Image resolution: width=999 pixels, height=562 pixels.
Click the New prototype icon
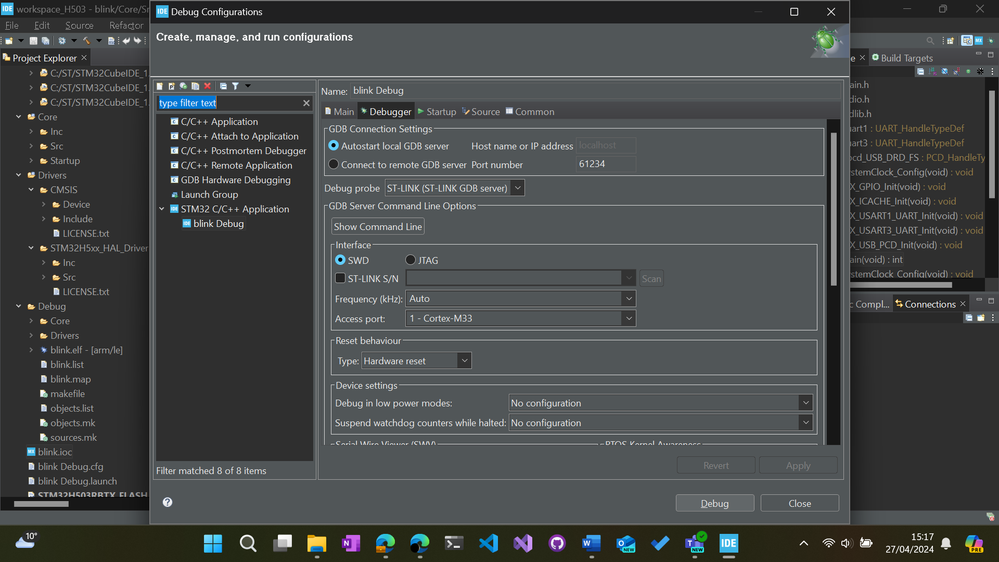point(171,86)
